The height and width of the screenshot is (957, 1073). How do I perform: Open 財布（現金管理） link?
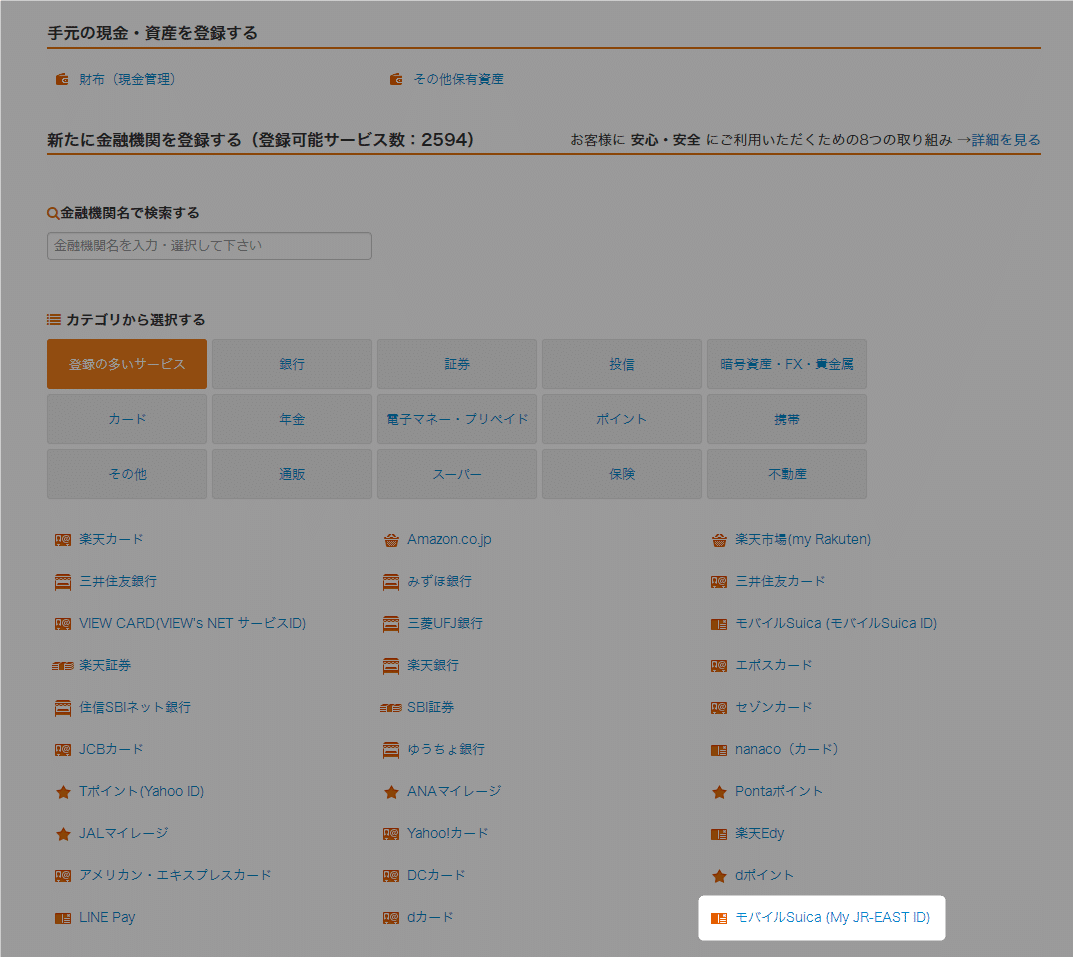127,79
